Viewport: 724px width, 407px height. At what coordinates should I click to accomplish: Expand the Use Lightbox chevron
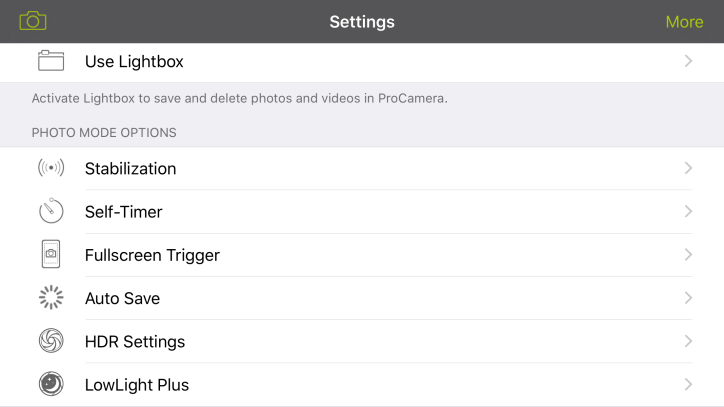tap(688, 61)
